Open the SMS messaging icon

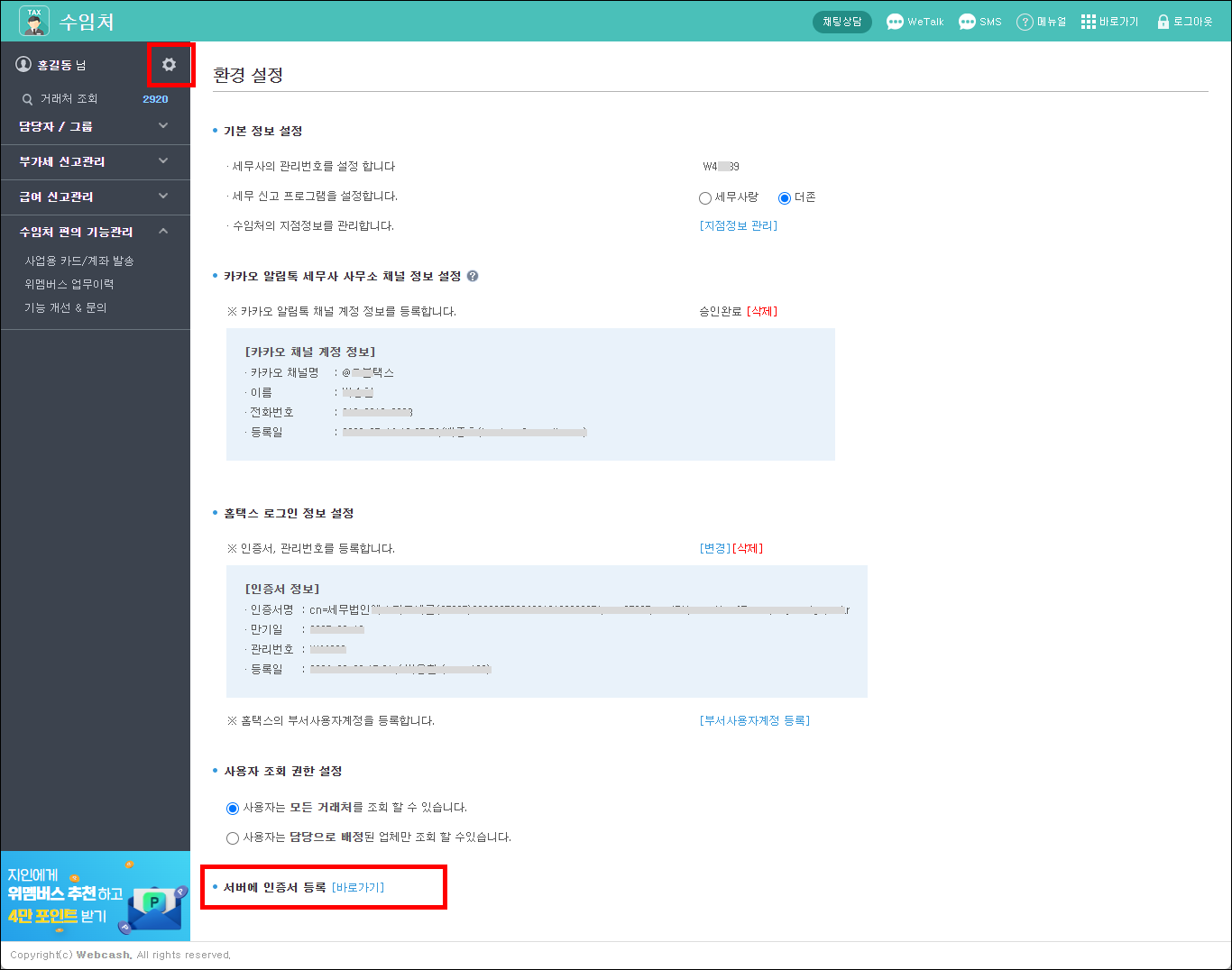click(967, 22)
